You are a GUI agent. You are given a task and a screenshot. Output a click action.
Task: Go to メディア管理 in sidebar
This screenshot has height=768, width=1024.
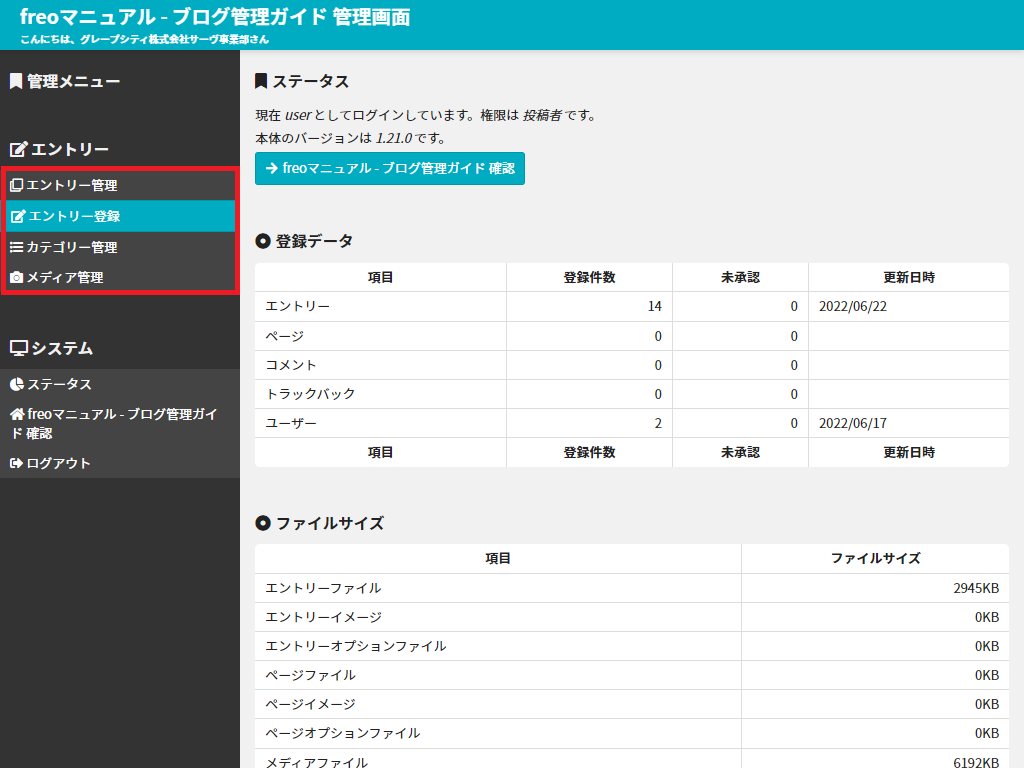120,278
